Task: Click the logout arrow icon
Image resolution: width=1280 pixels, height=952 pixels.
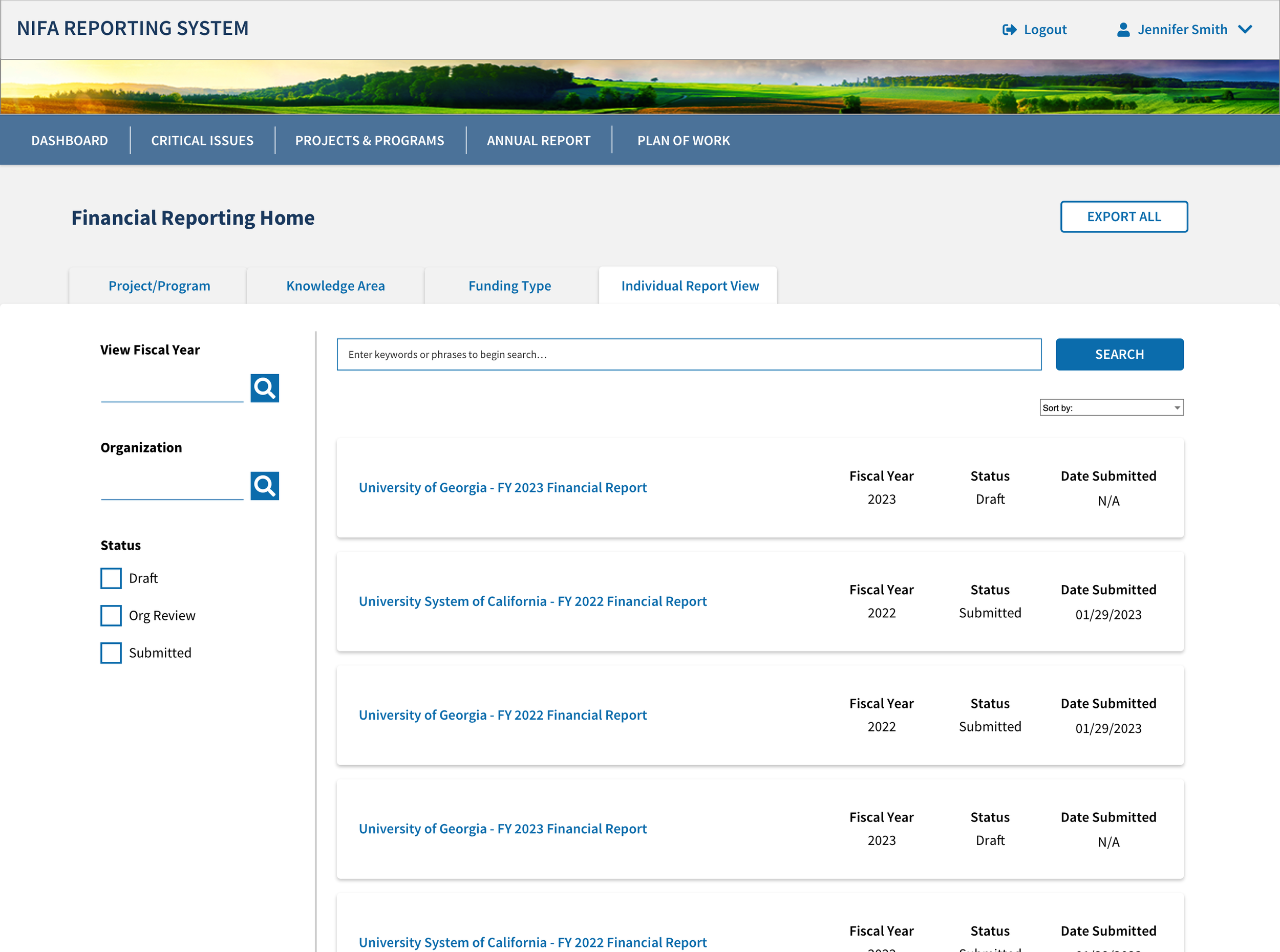Action: [1009, 29]
